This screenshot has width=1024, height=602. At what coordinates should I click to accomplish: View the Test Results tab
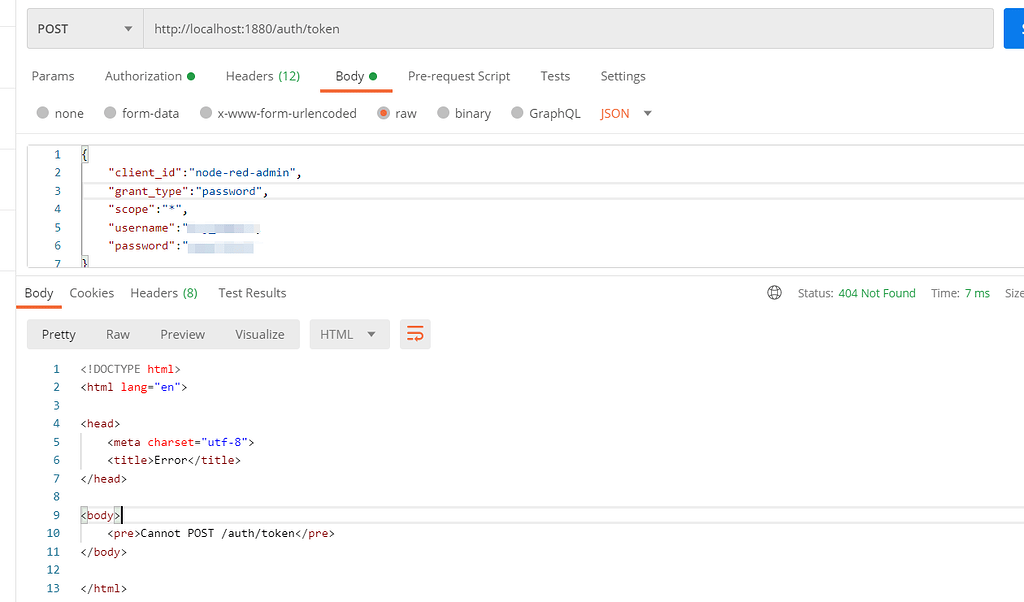(x=252, y=293)
